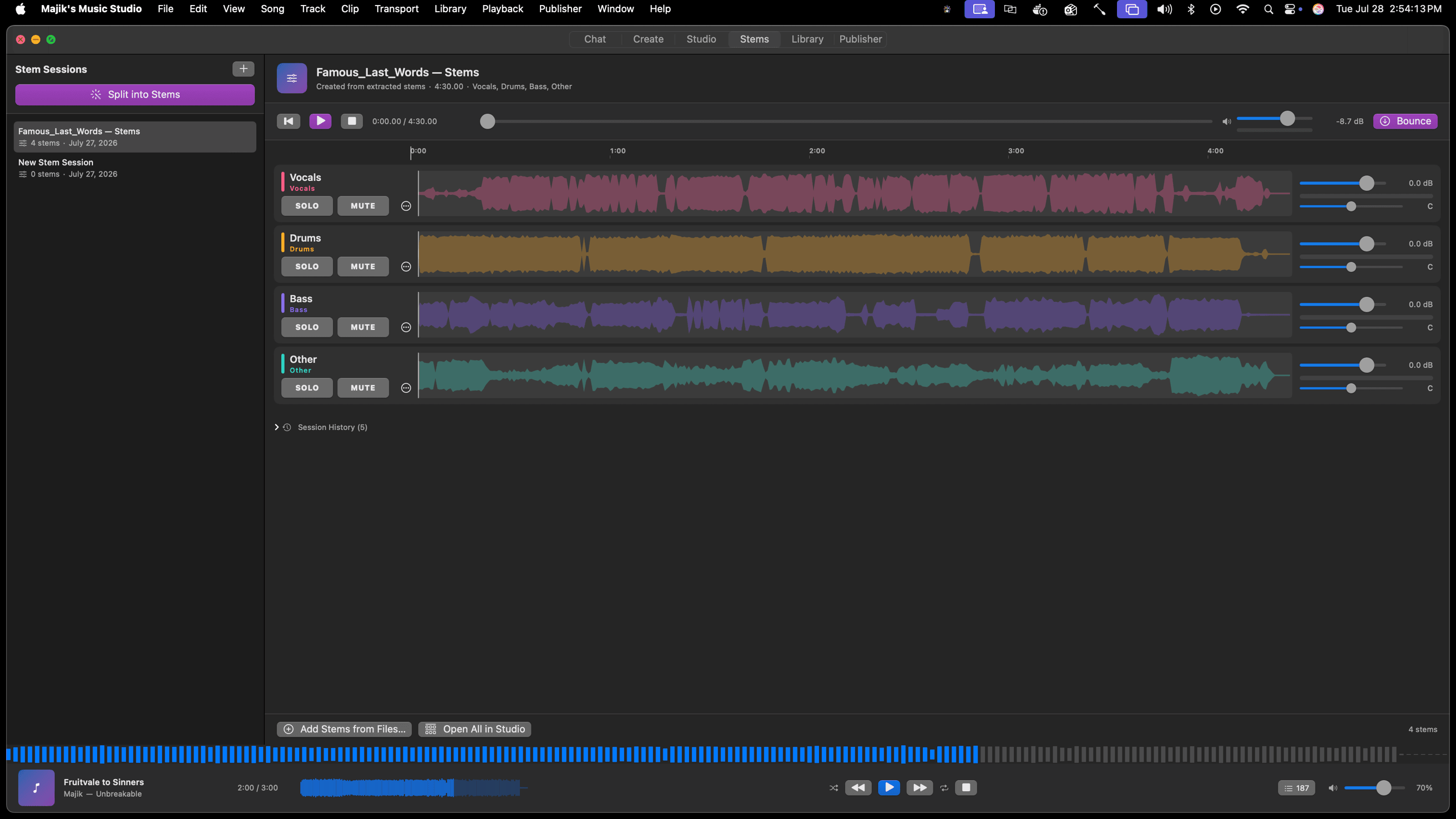This screenshot has width=1456, height=819.
Task: Solo the Bass stem
Action: pyautogui.click(x=307, y=327)
